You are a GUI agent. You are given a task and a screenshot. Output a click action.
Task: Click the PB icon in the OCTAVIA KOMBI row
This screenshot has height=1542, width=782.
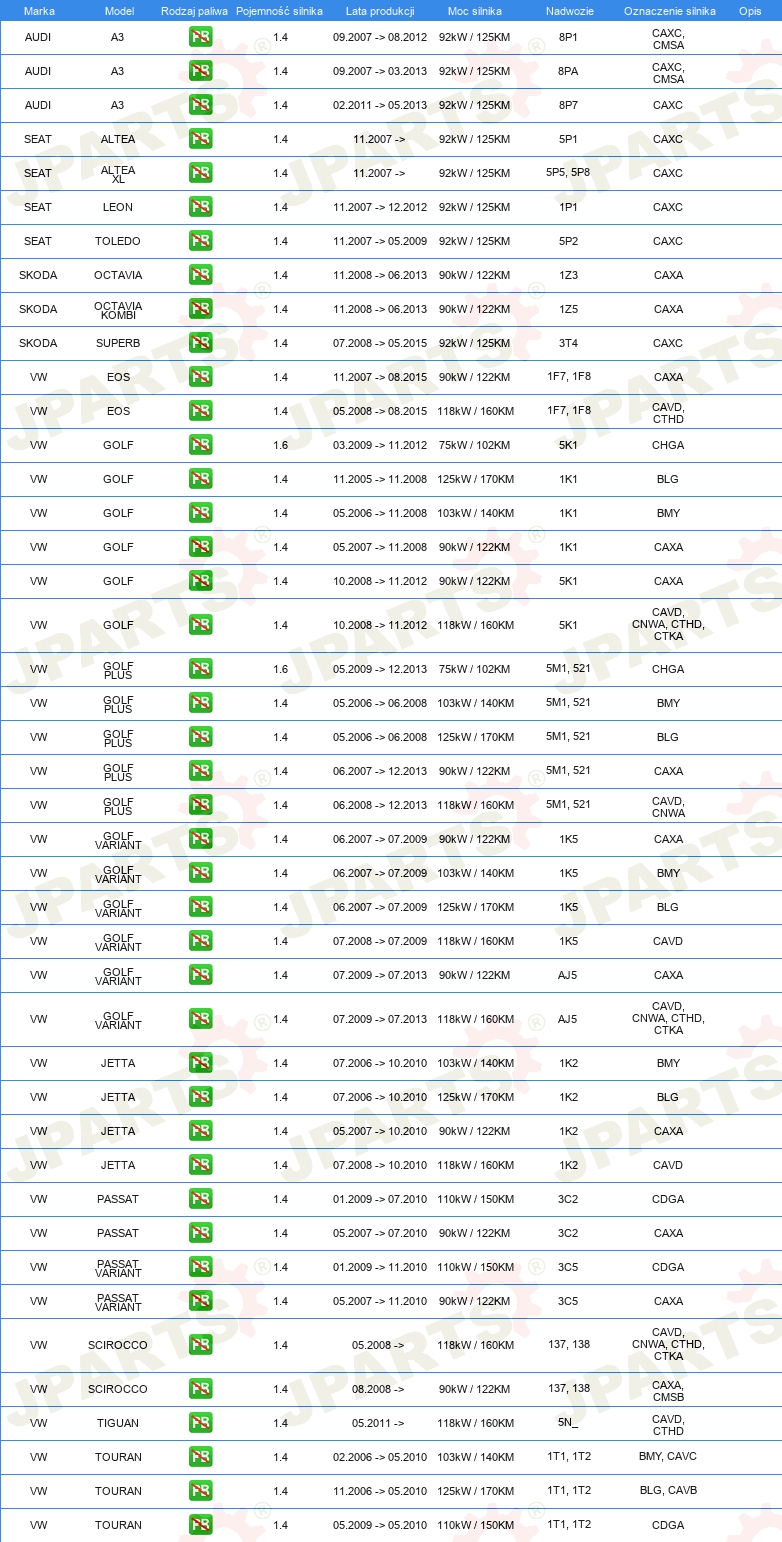[200, 309]
